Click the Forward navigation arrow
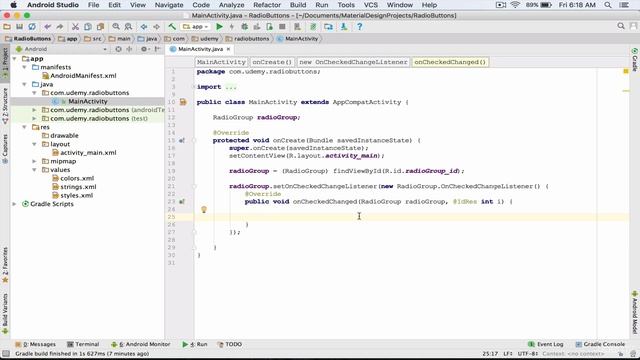The width and height of the screenshot is (640, 360). 156,27
